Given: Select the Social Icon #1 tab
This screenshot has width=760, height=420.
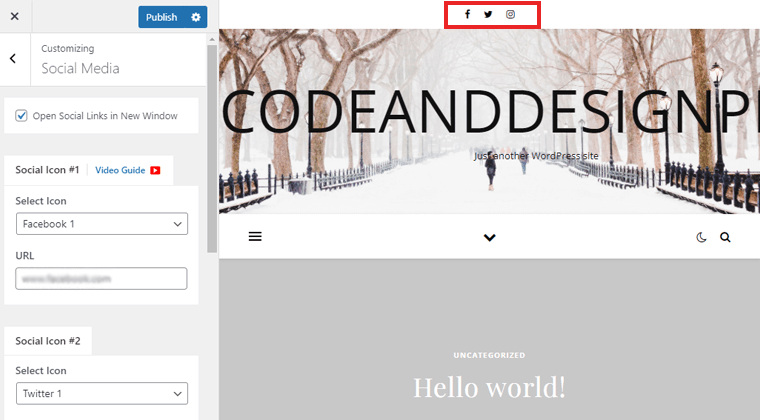Looking at the screenshot, I should 45,171.
